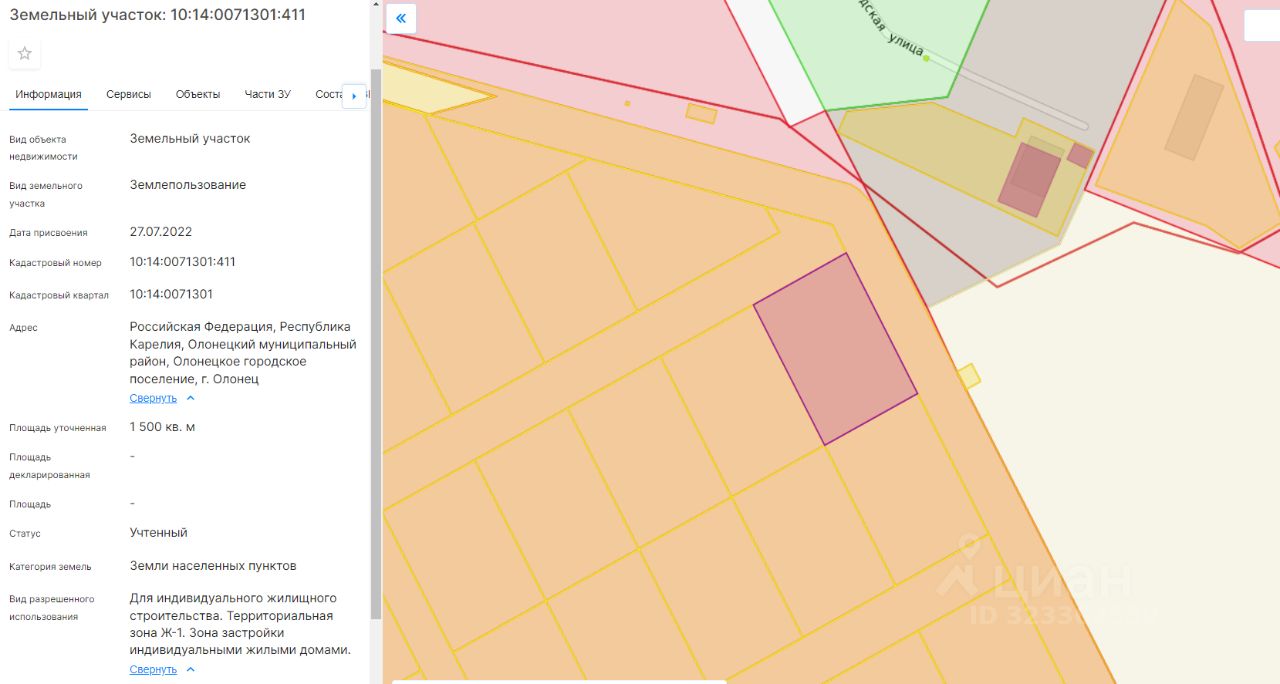
Task: Click the white button at map's top-right edge
Action: (x=1262, y=25)
